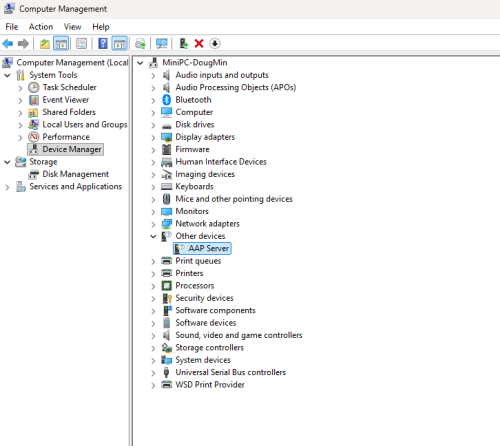
Task: Open the File menu
Action: click(x=12, y=27)
